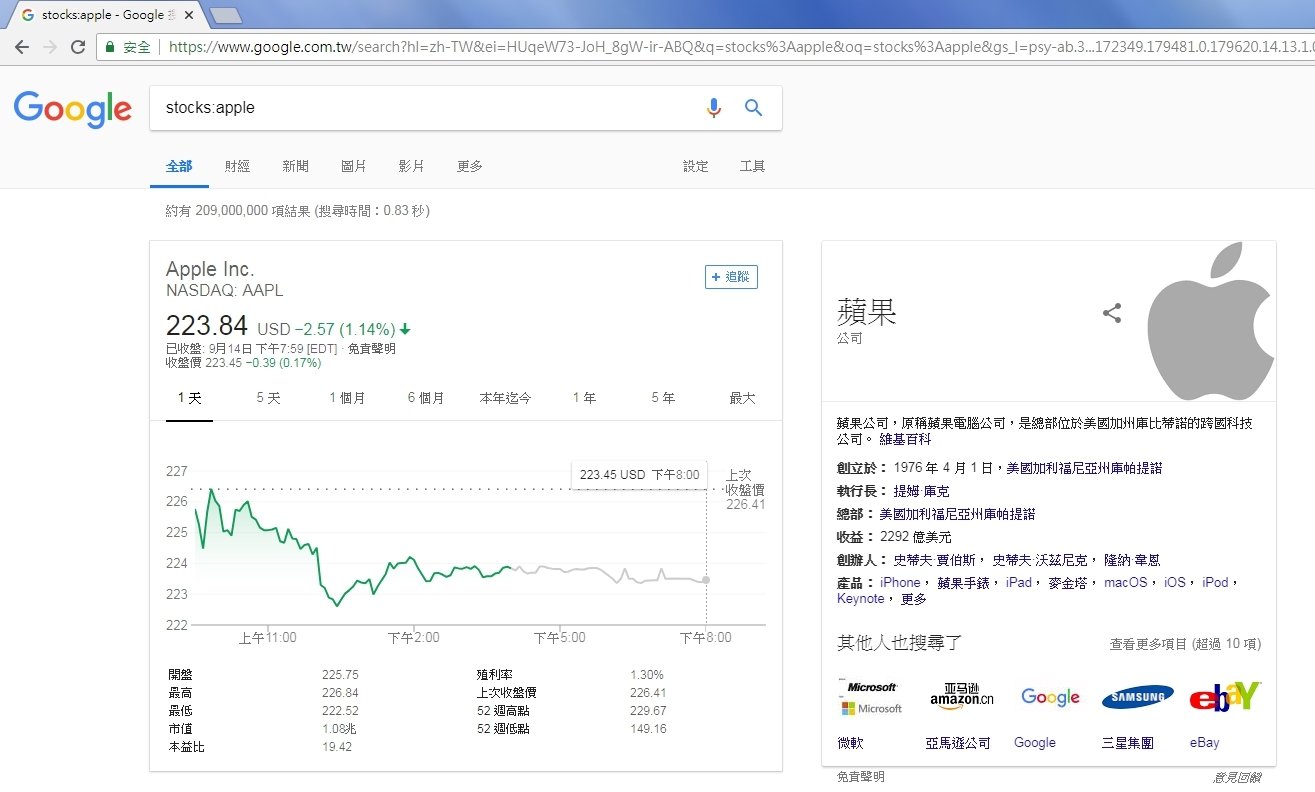This screenshot has width=1315, height=792.
Task: Select the 本年迄今 chart range
Action: (505, 398)
